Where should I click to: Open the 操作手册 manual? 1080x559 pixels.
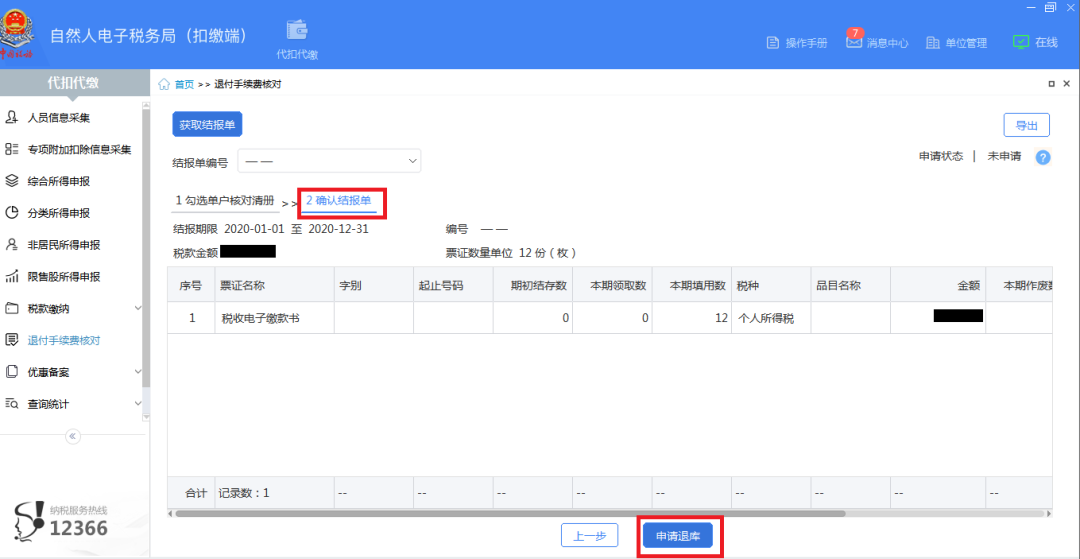tap(796, 43)
